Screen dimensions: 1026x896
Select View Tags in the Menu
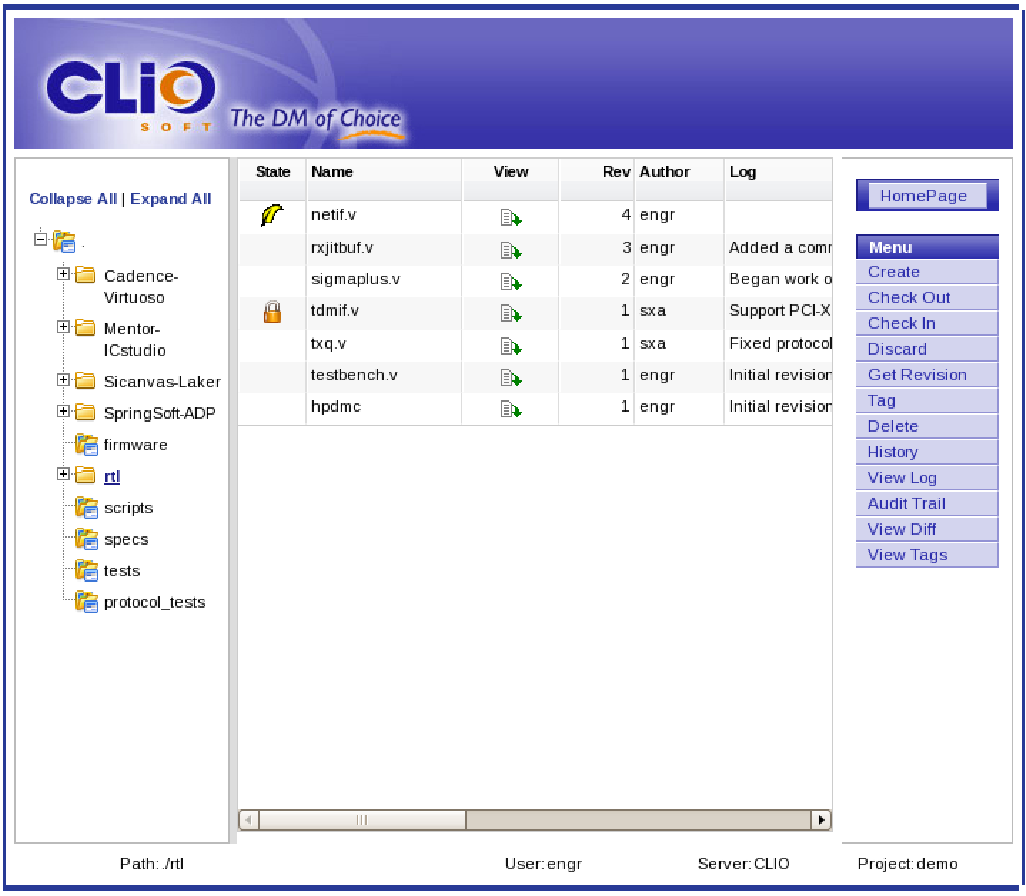click(927, 555)
